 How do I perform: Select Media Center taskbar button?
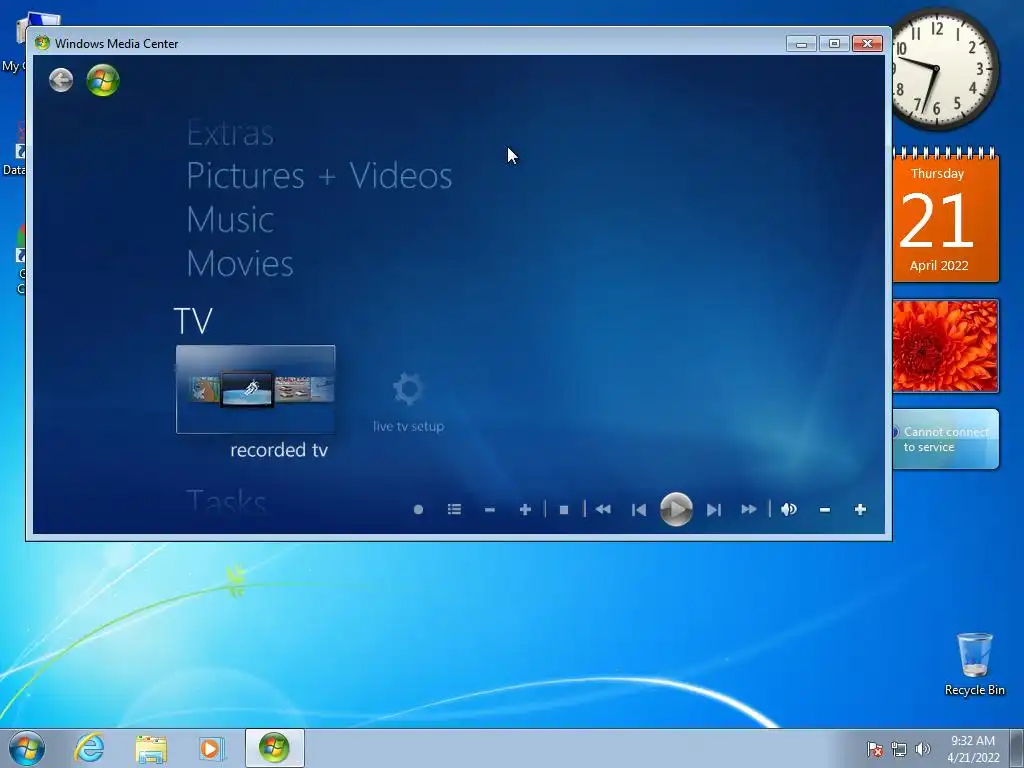(274, 748)
